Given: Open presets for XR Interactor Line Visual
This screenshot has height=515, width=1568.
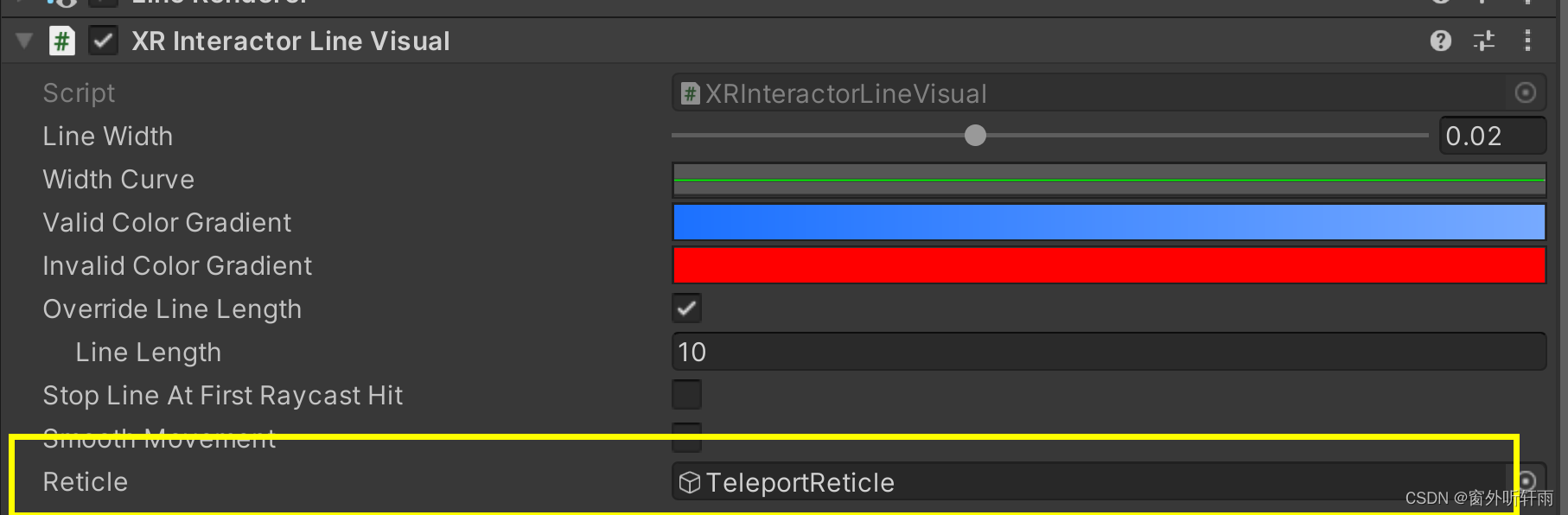Looking at the screenshot, I should [1484, 41].
